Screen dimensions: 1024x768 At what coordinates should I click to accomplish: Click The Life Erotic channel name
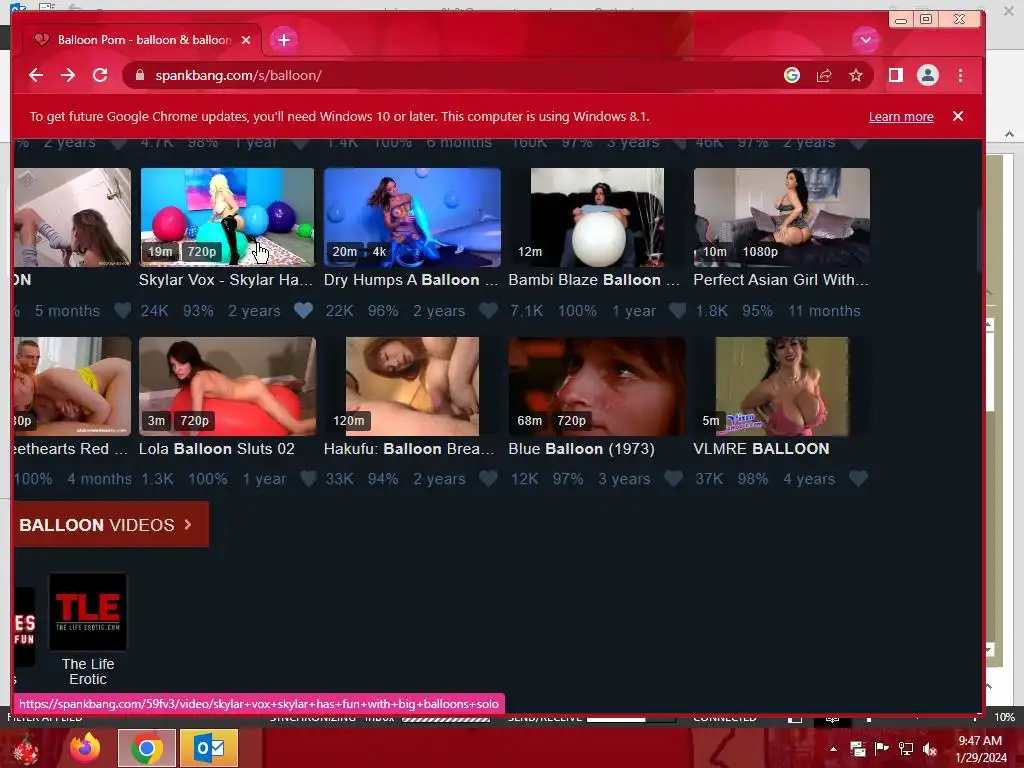88,671
